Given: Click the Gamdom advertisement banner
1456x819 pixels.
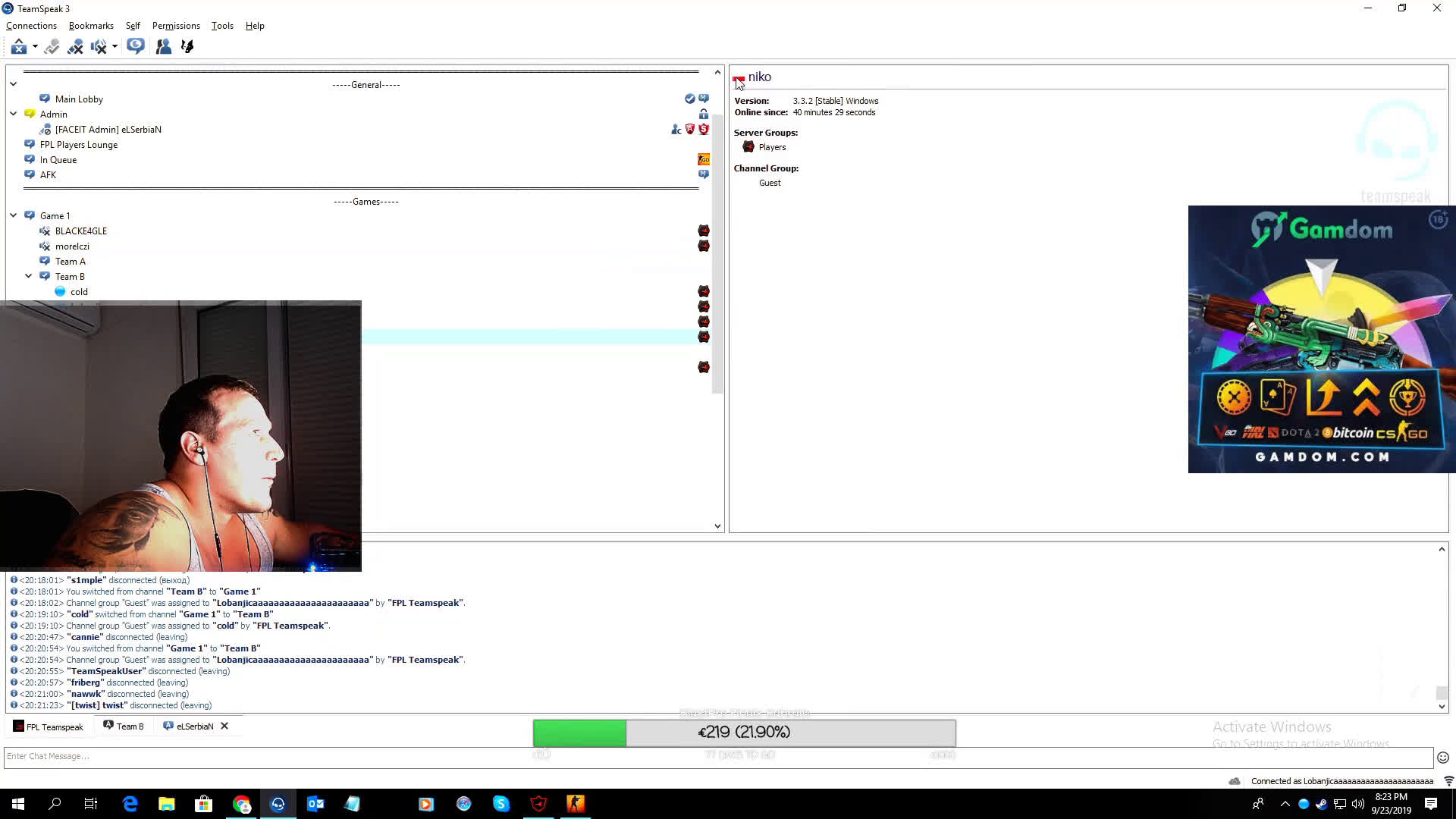Looking at the screenshot, I should (x=1321, y=339).
